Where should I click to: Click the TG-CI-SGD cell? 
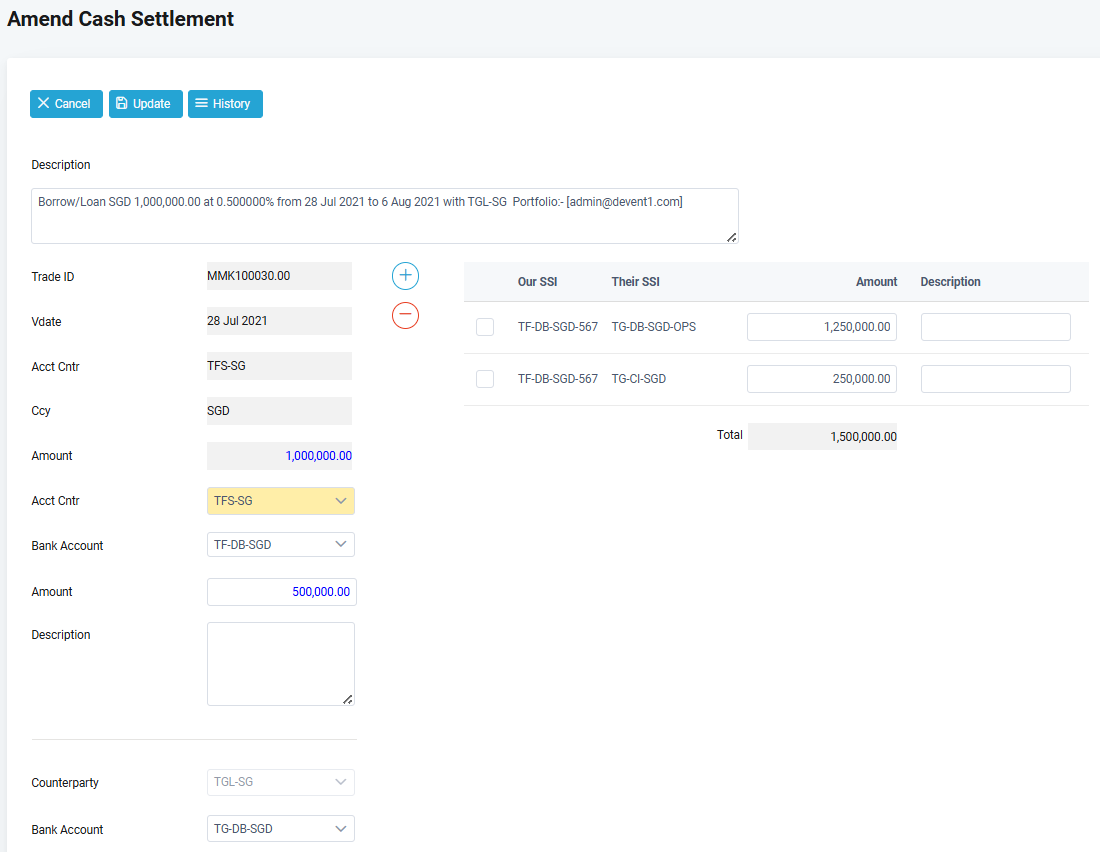point(638,379)
